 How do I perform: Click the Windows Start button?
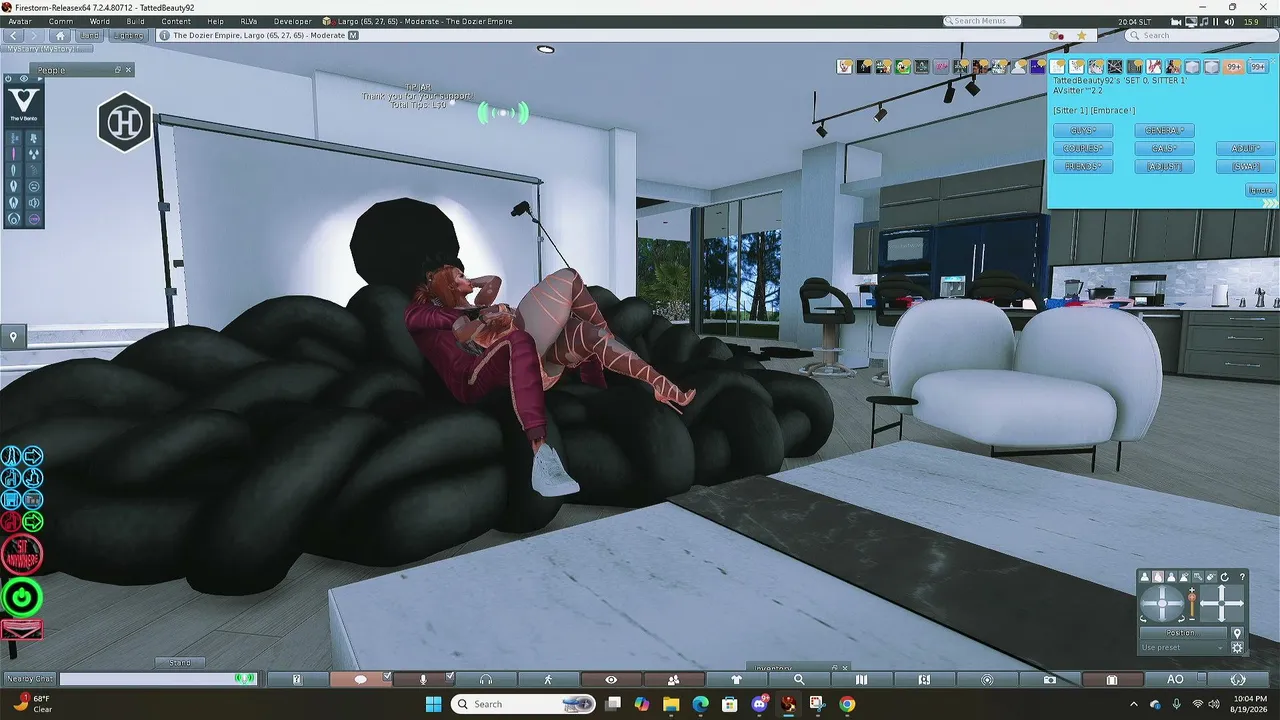433,704
